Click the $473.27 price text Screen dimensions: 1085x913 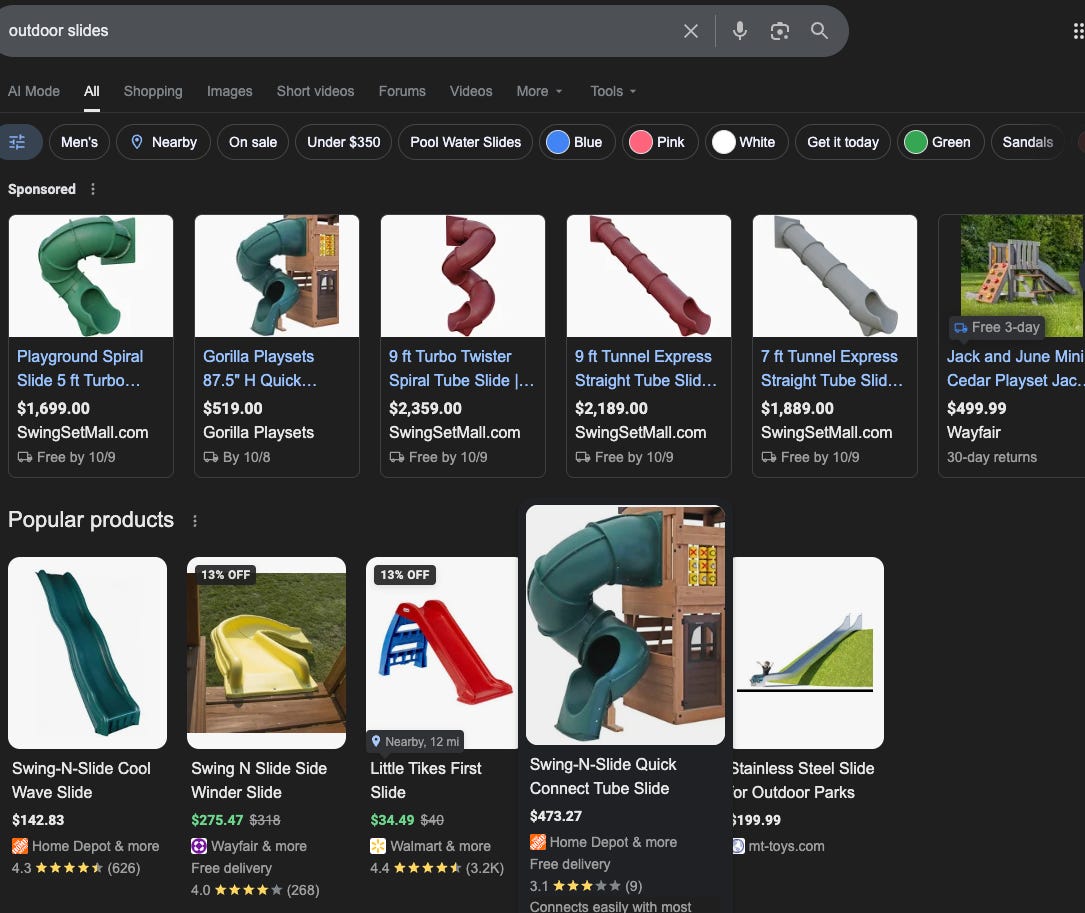(556, 816)
